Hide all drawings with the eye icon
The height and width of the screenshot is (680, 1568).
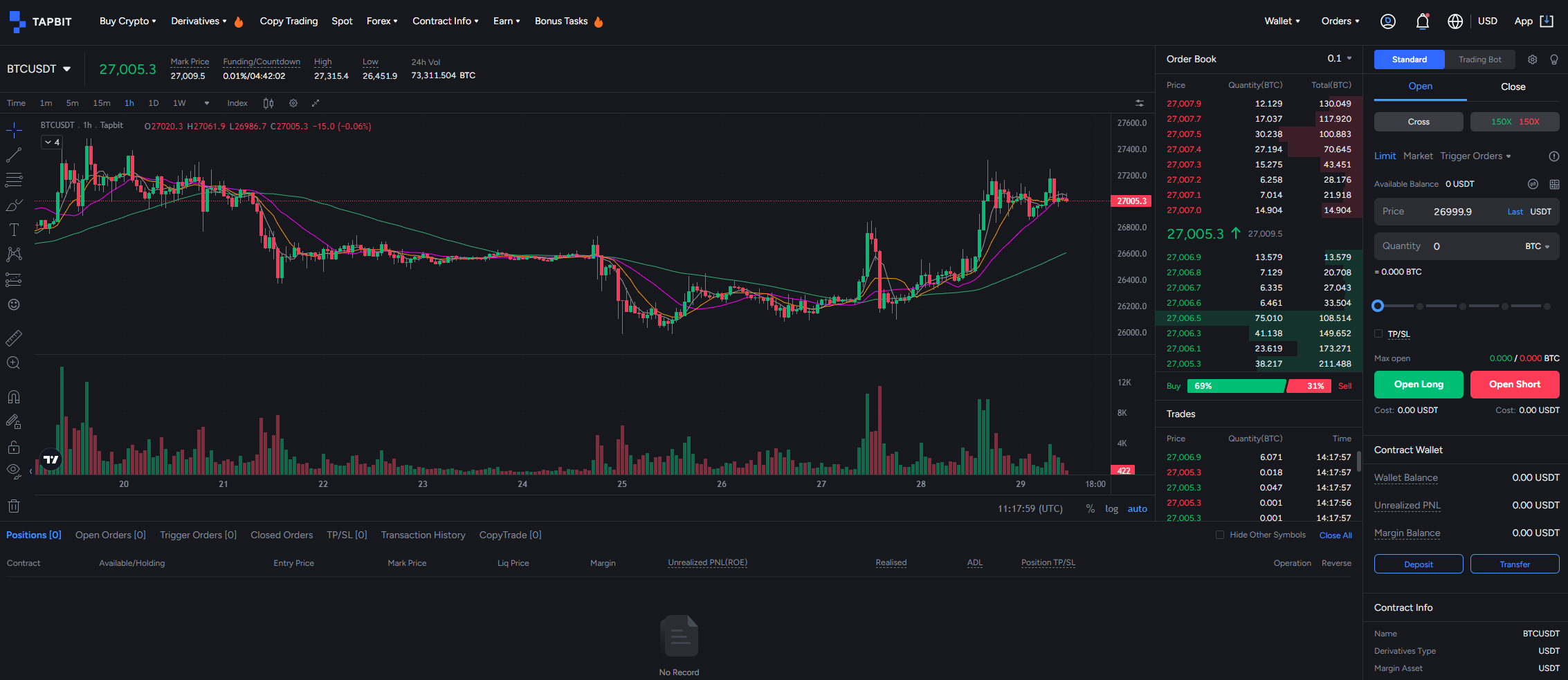(x=14, y=471)
